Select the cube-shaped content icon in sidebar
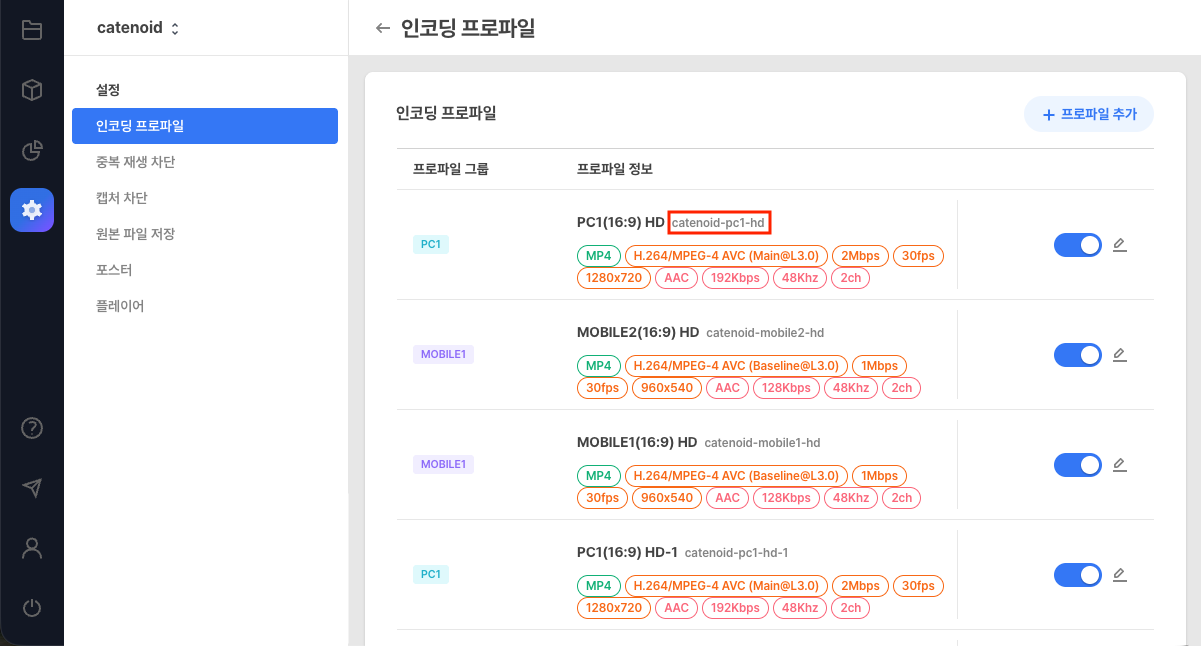This screenshot has width=1201, height=646. (32, 89)
